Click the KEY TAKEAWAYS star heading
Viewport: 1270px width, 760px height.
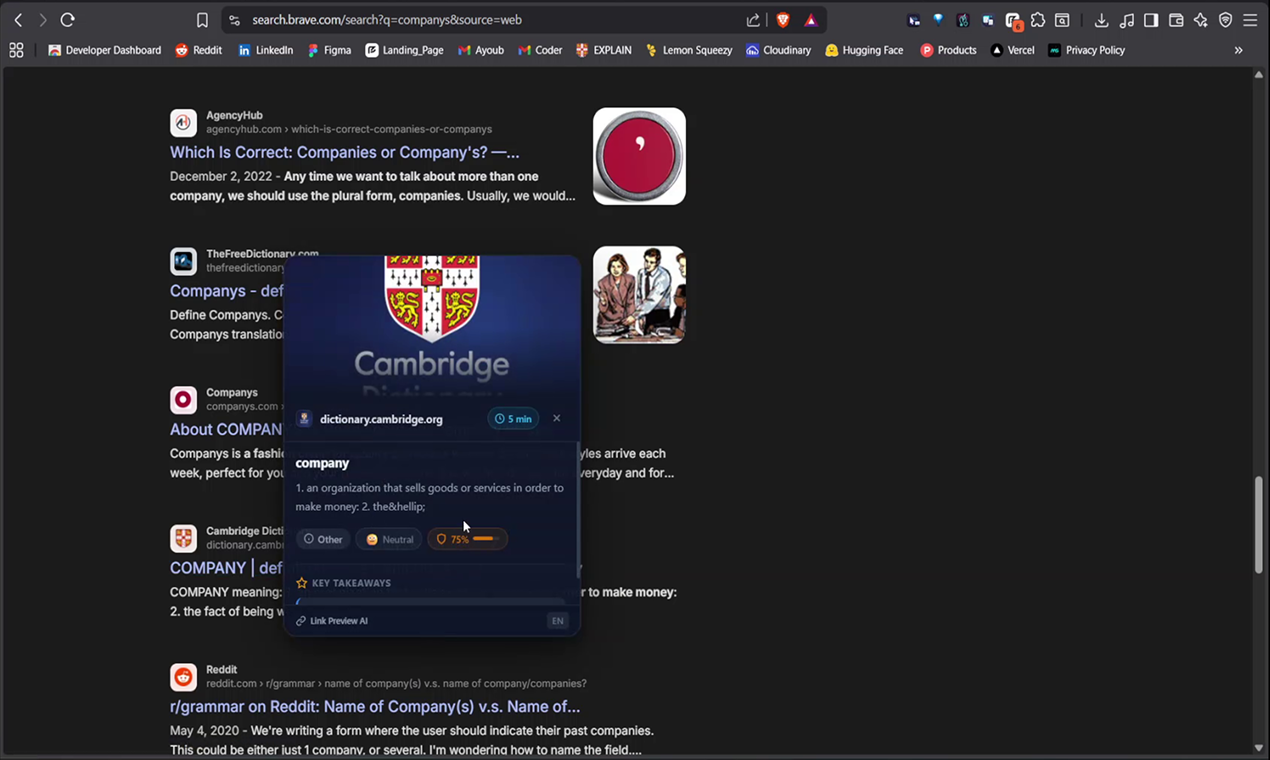[x=343, y=583]
